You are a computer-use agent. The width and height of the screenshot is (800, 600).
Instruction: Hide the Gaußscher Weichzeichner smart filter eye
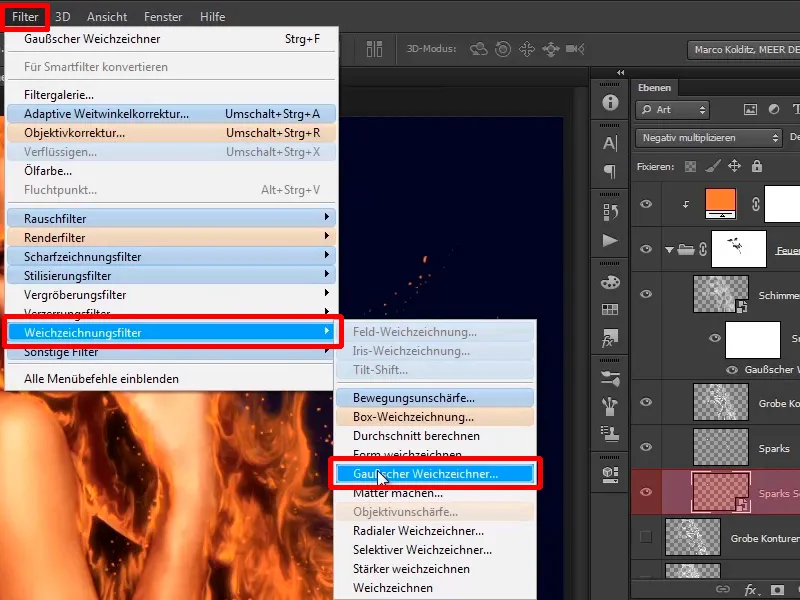click(x=732, y=370)
